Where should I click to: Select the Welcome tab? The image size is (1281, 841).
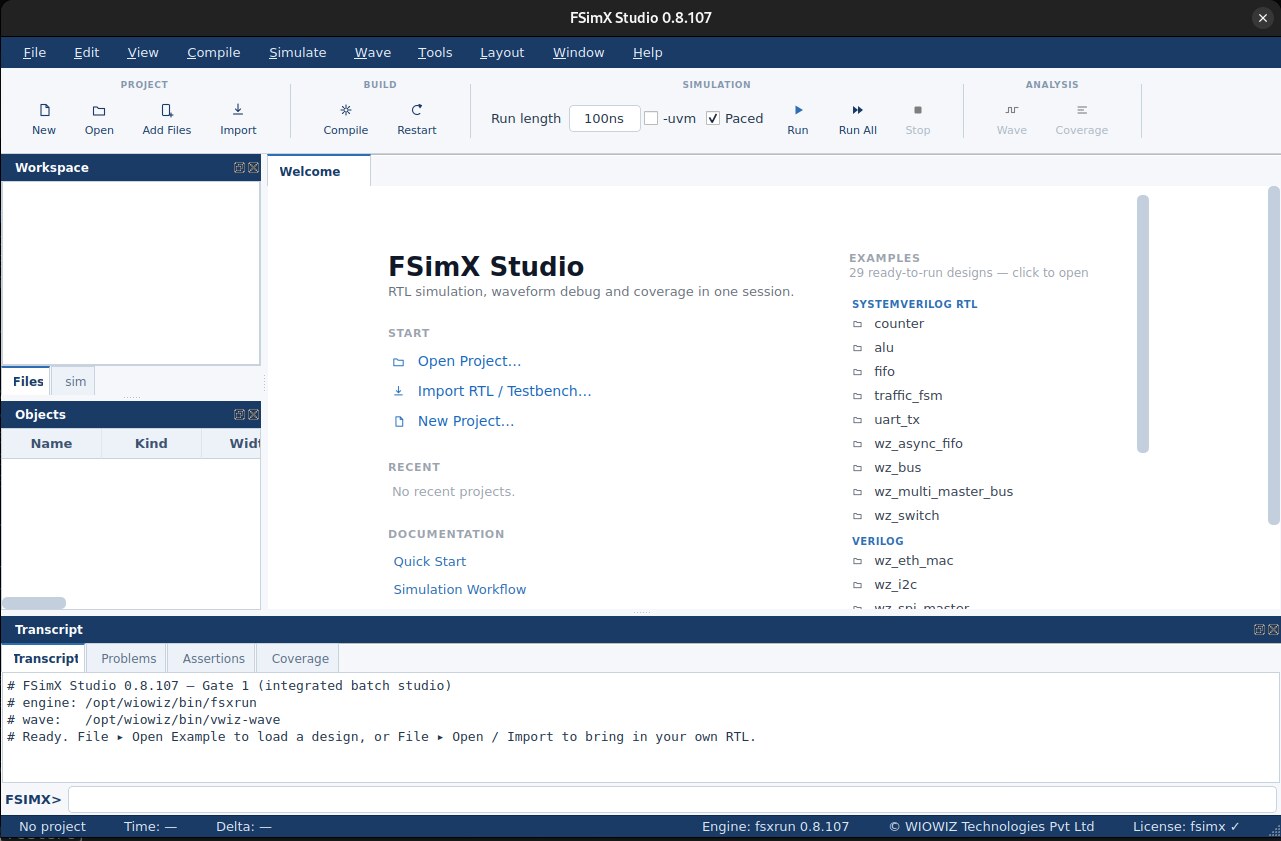(x=318, y=171)
